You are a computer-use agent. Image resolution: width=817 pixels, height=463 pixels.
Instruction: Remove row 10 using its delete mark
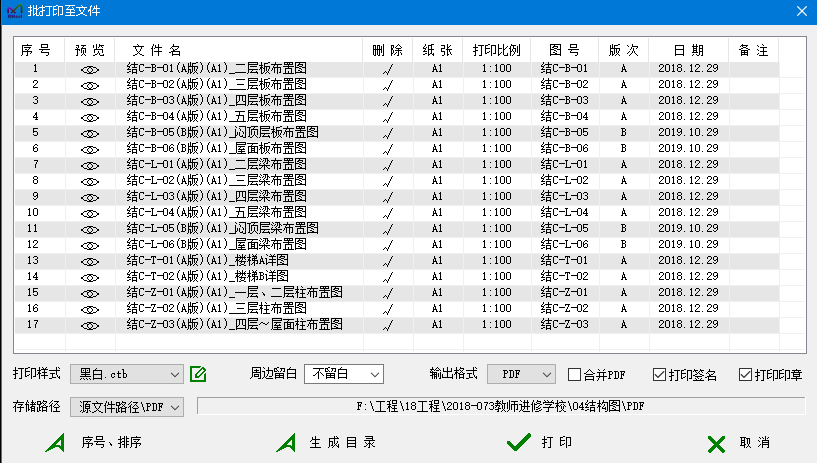tap(387, 213)
